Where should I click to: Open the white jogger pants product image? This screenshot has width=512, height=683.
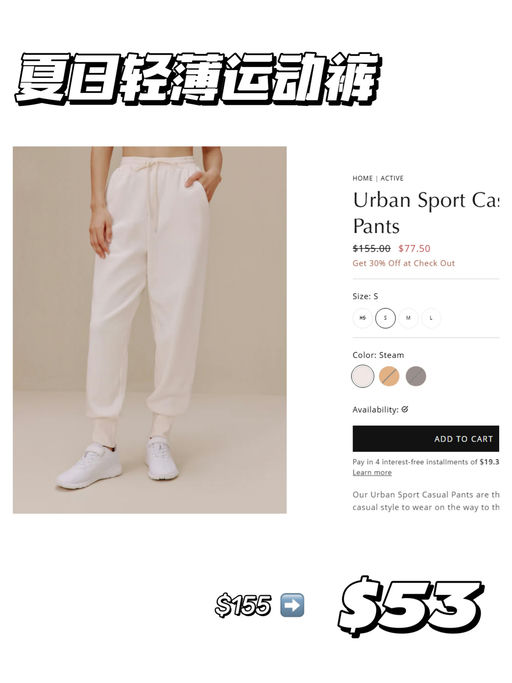(149, 330)
